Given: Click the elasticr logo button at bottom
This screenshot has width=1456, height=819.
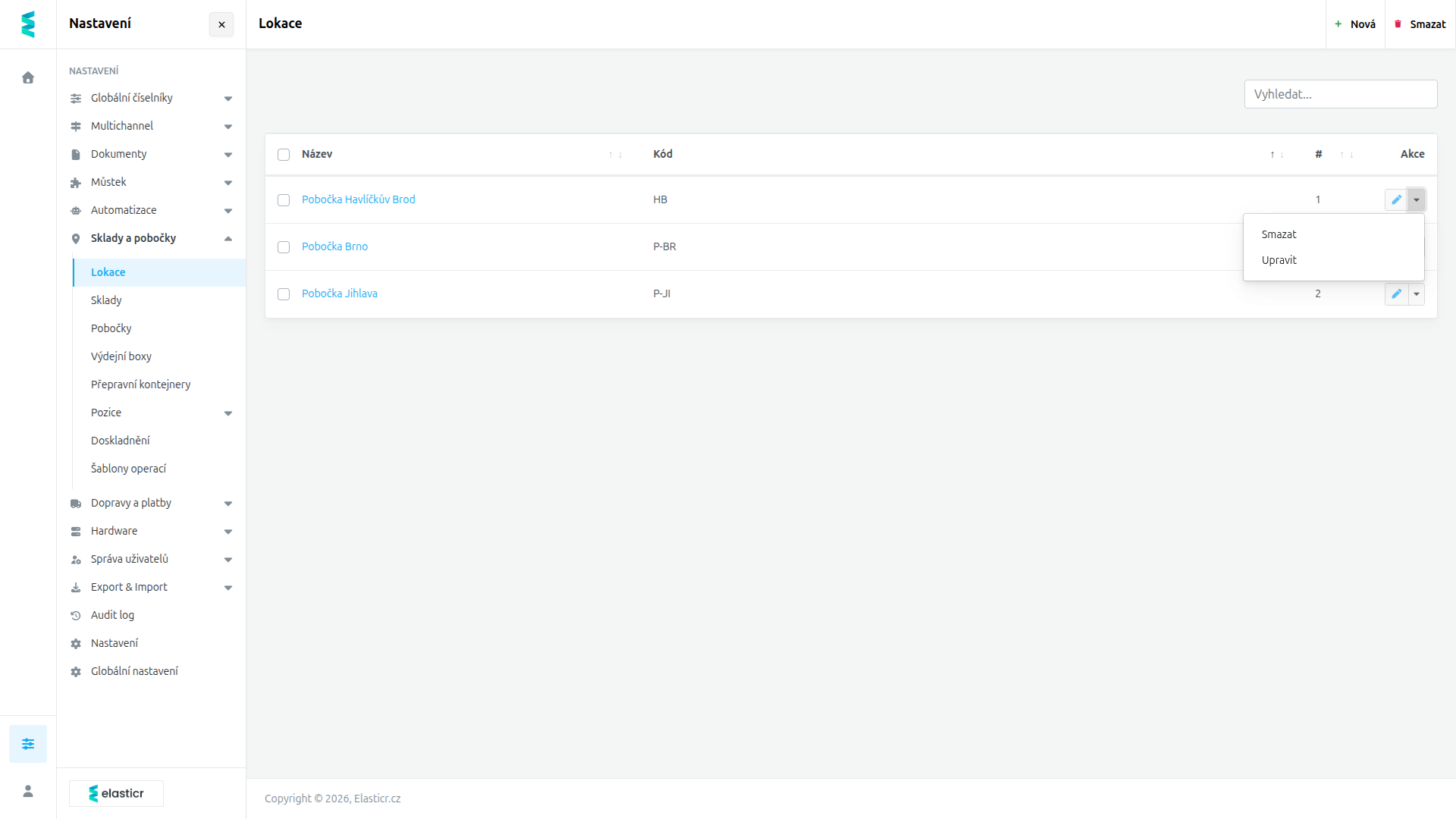Looking at the screenshot, I should pos(116,793).
